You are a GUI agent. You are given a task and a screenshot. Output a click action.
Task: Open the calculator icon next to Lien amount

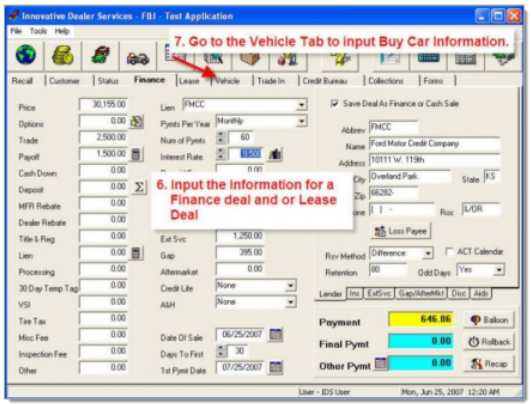(x=136, y=253)
